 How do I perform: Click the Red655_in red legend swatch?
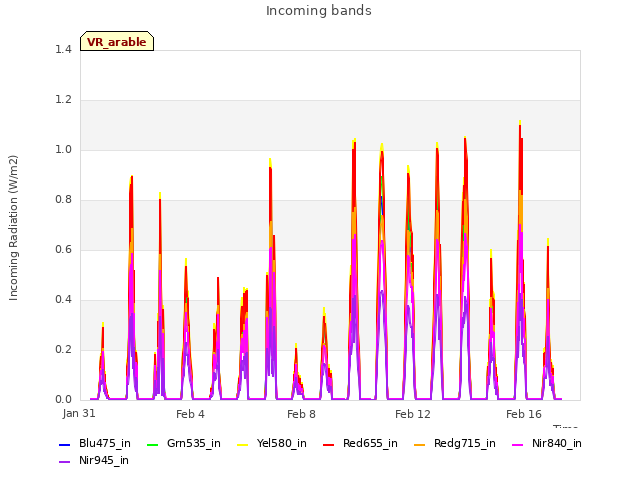tap(329, 444)
